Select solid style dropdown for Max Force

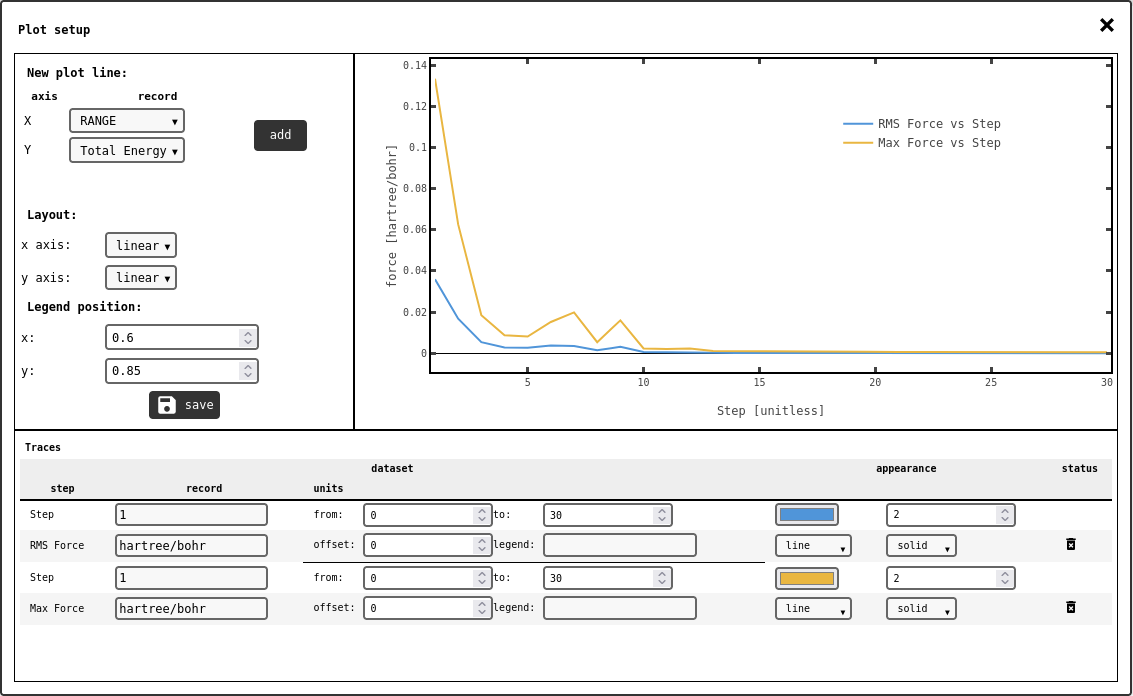[921, 608]
